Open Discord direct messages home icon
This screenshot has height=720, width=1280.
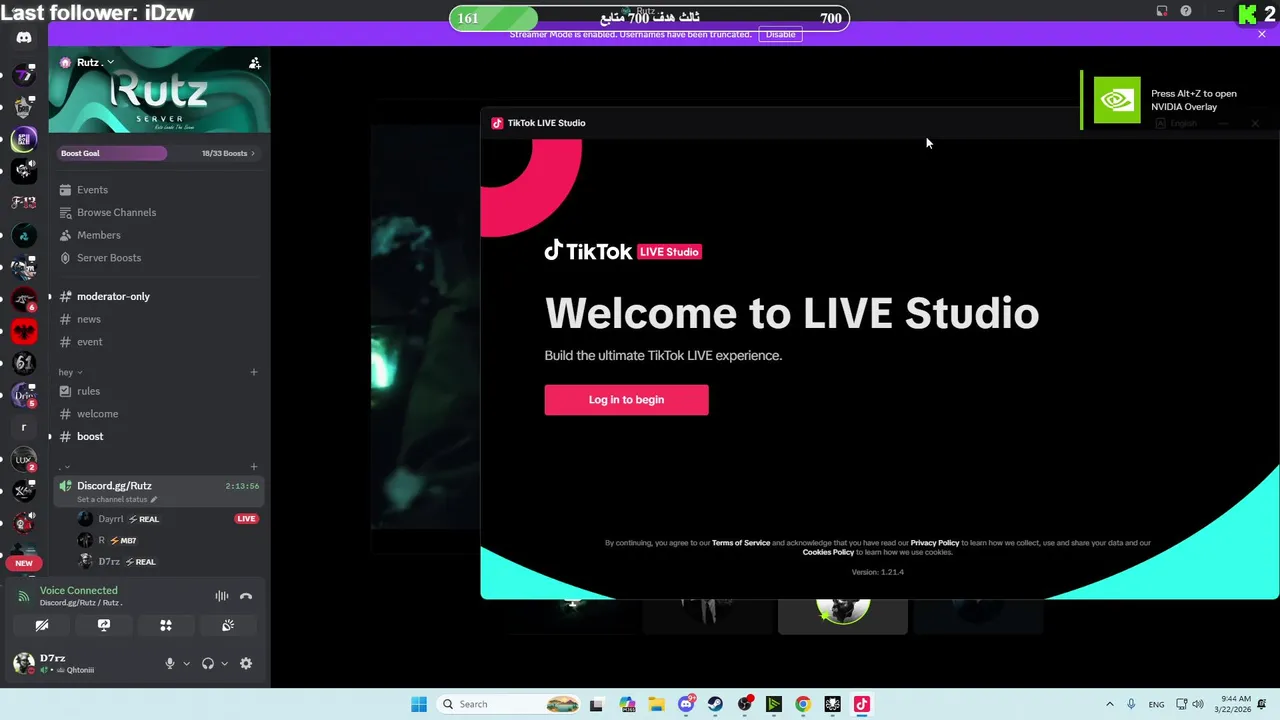tap(24, 38)
